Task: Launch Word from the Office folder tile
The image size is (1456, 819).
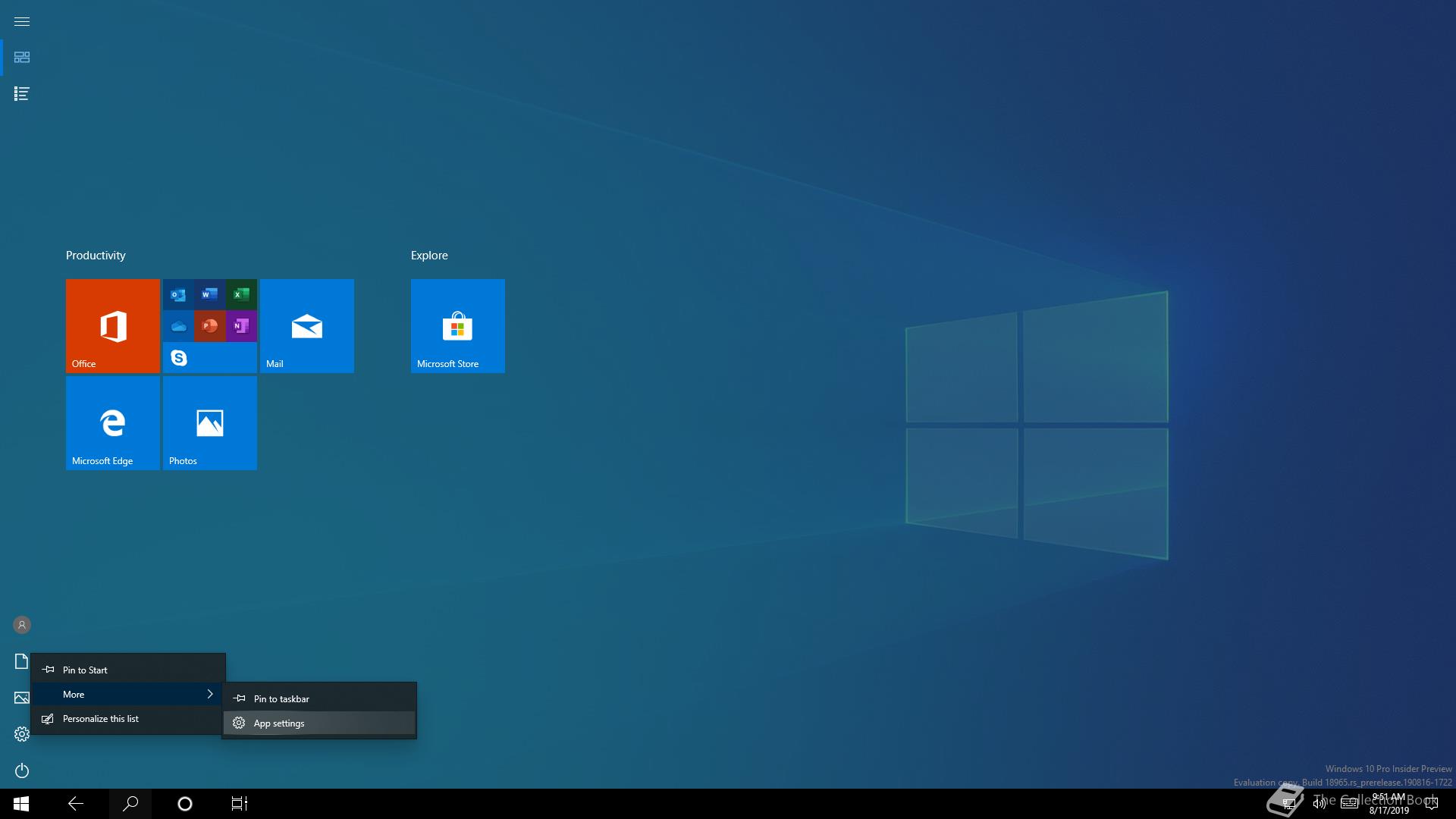Action: 209,294
